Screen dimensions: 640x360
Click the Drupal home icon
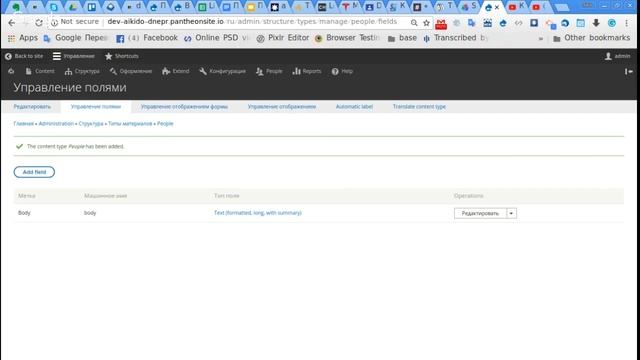point(11,71)
